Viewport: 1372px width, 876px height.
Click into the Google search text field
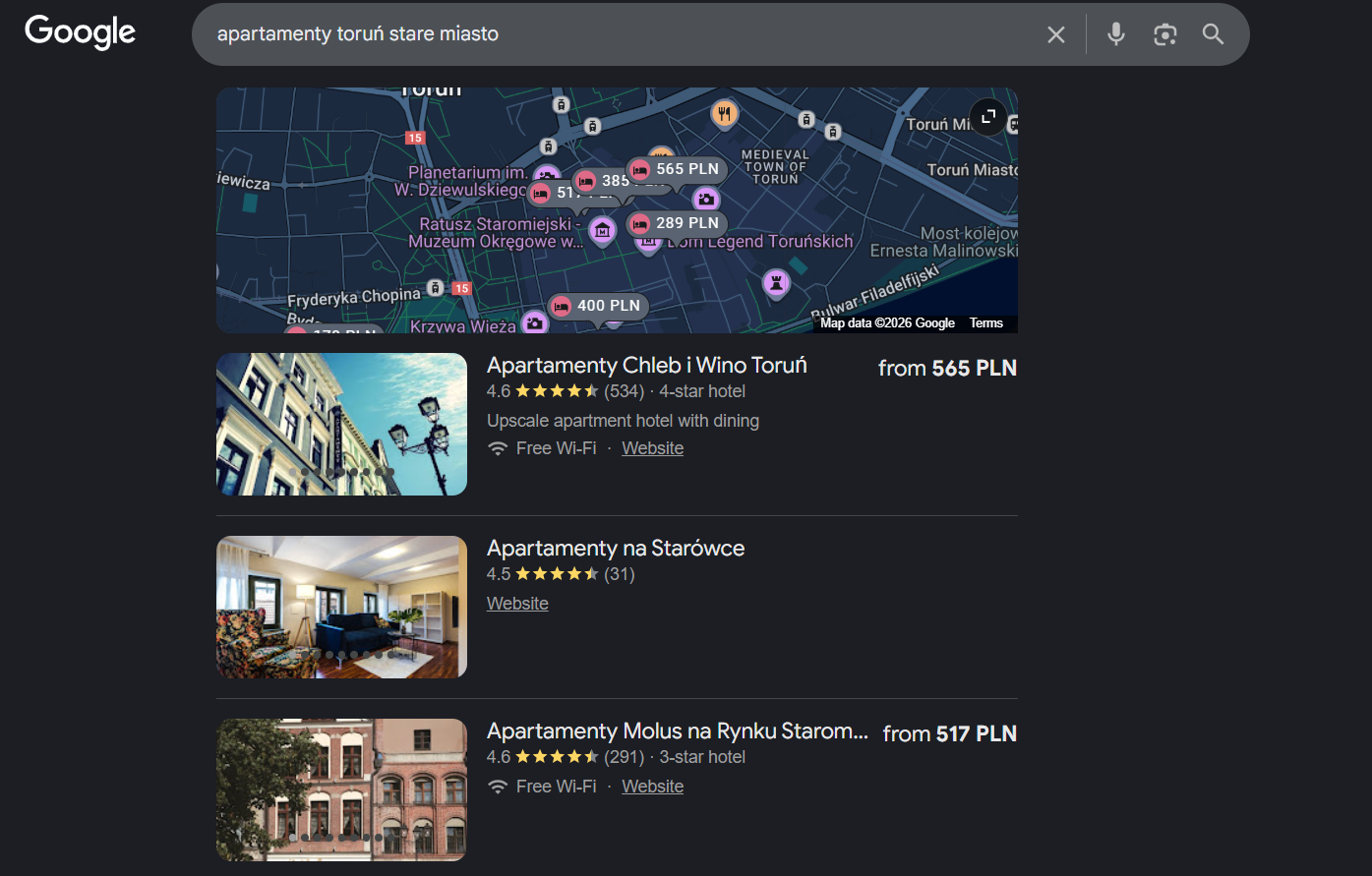pos(620,34)
